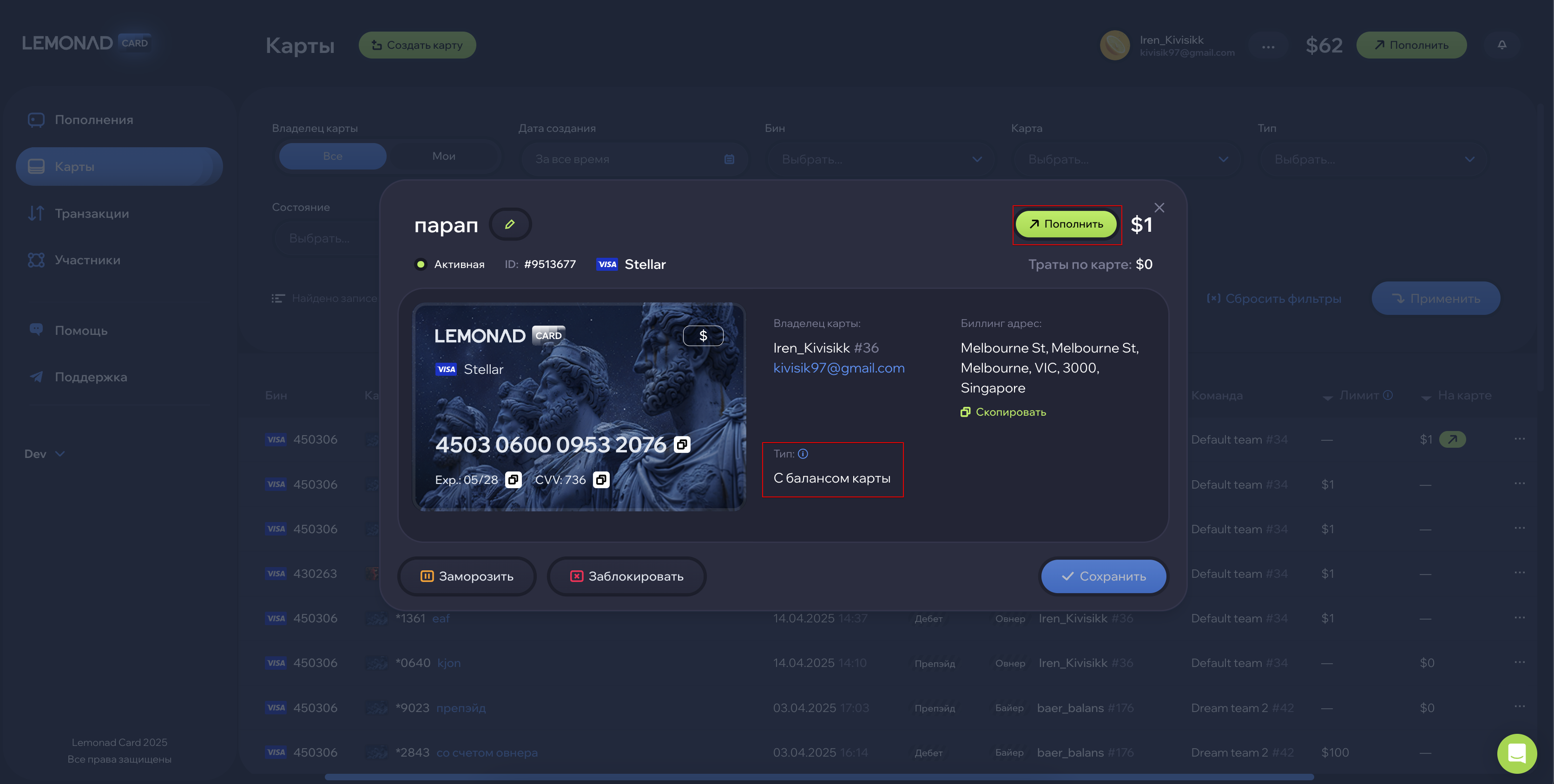The image size is (1554, 784).
Task: Click the Скопировать billing address link
Action: click(1003, 412)
